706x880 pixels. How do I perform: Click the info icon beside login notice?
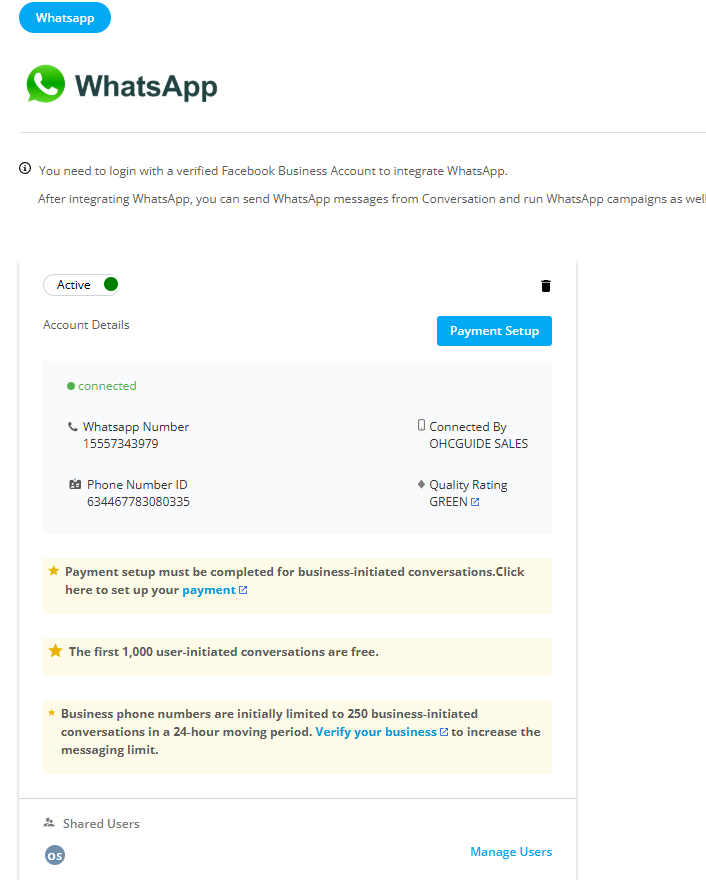click(25, 168)
